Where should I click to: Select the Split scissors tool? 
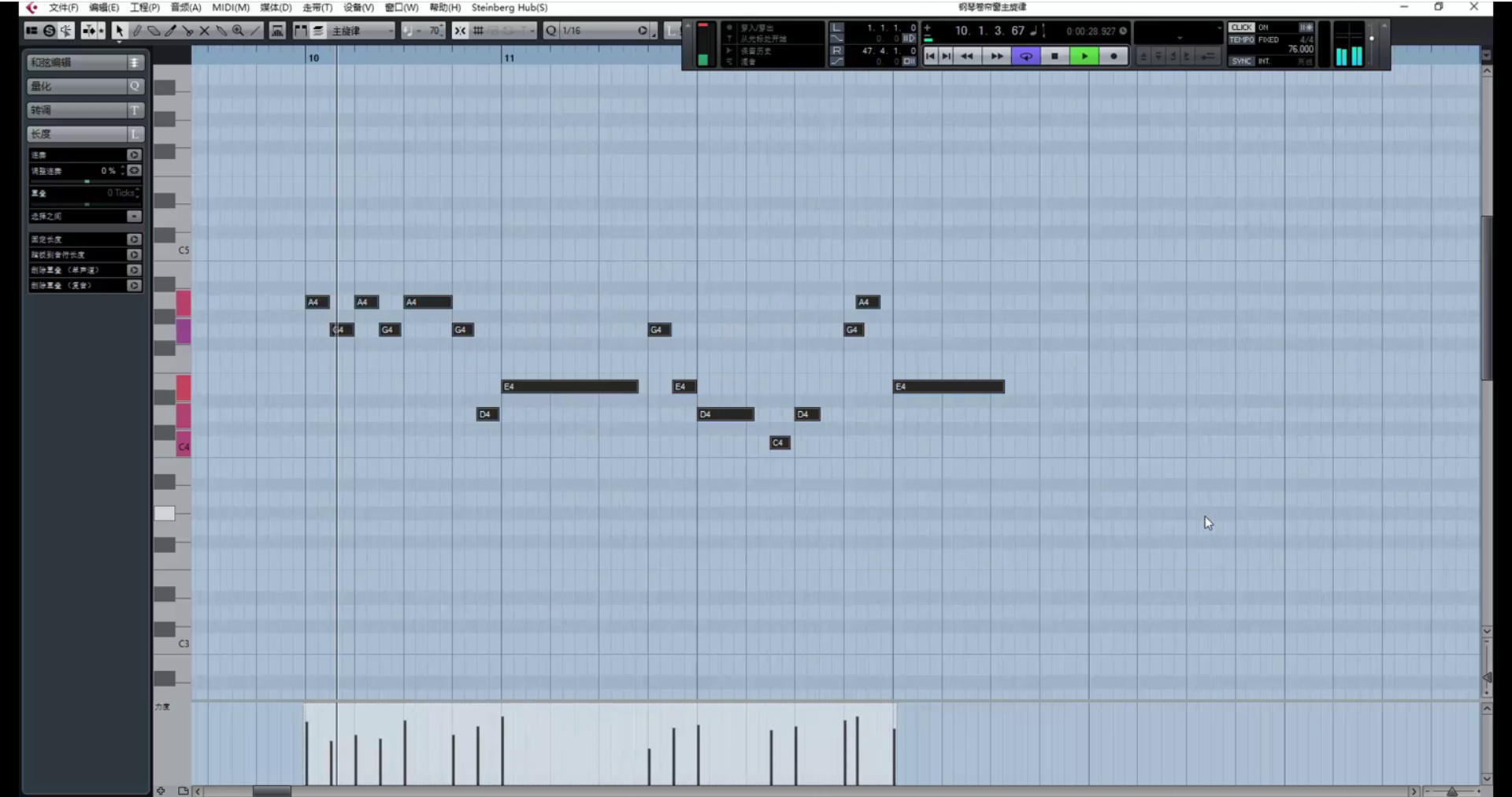click(x=187, y=31)
